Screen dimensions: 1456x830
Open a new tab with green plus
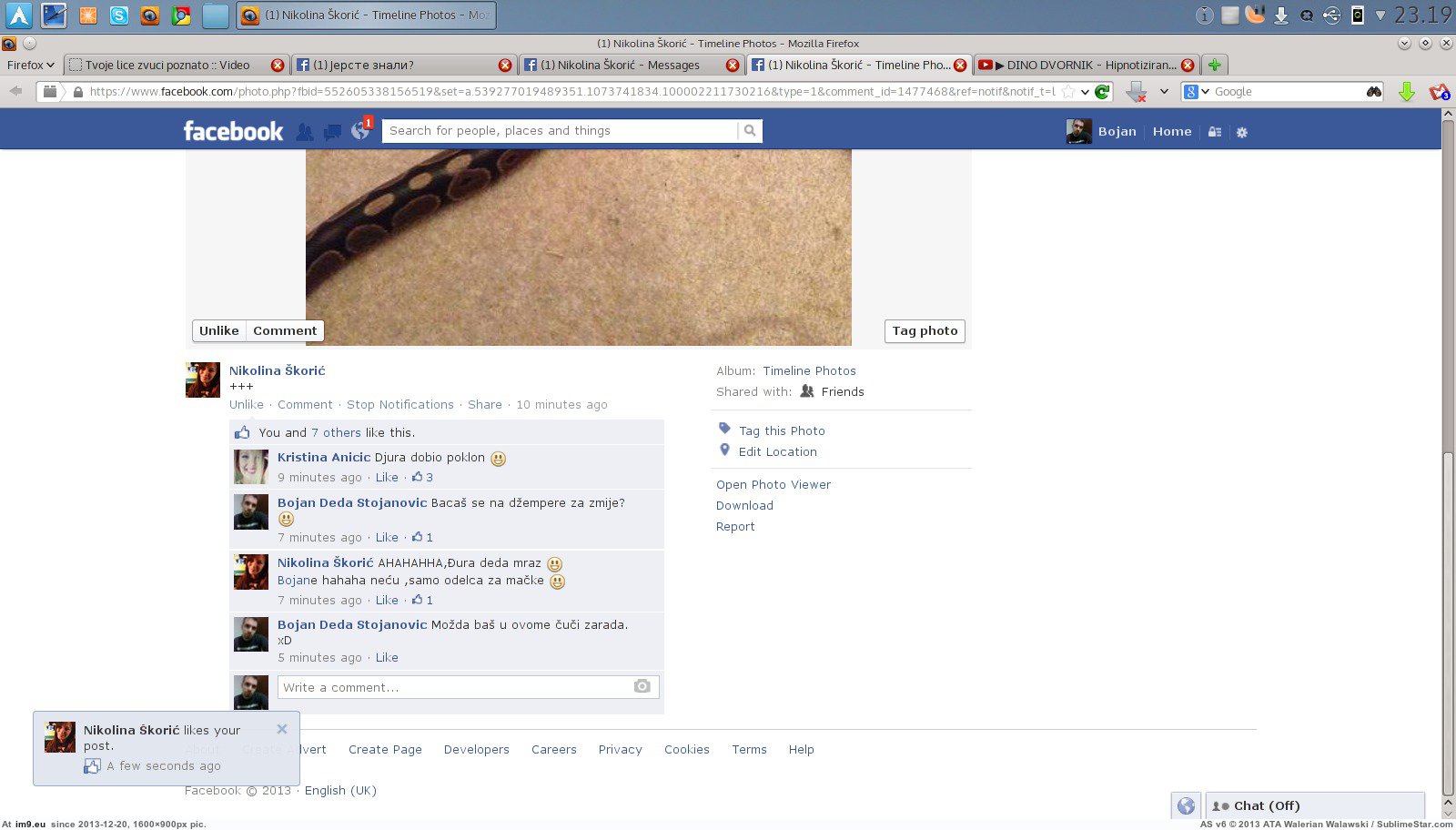click(1214, 66)
